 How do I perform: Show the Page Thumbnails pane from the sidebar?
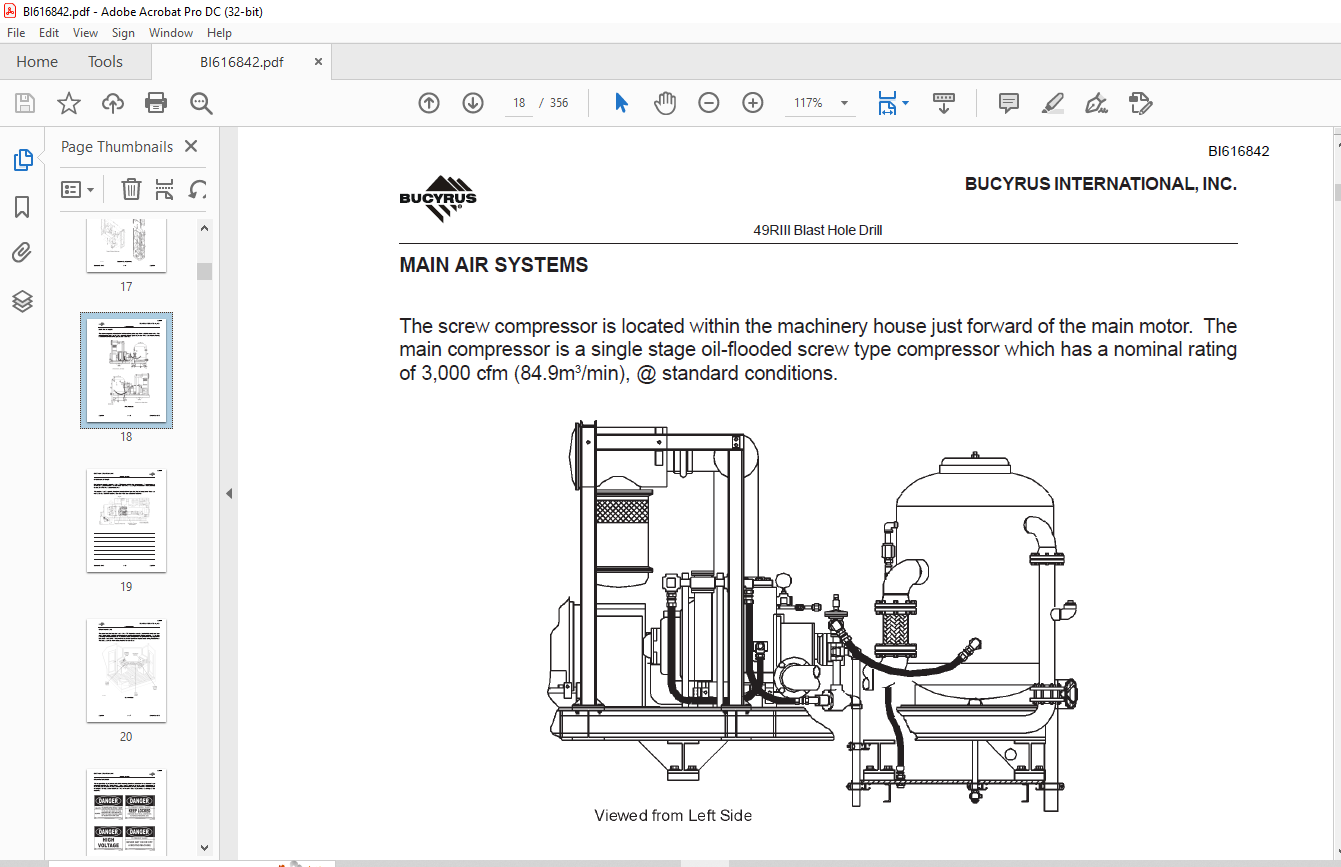[x=22, y=160]
